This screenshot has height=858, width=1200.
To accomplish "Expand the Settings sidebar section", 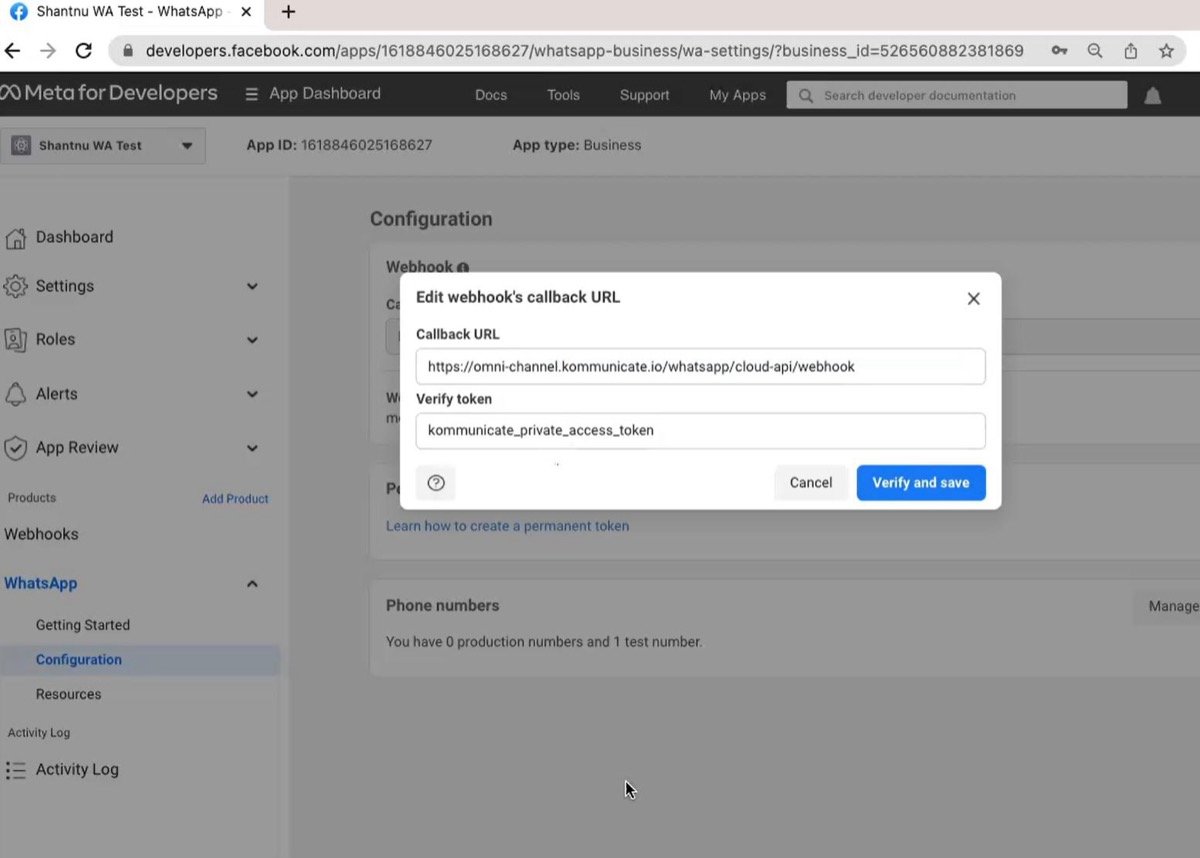I will 252,286.
